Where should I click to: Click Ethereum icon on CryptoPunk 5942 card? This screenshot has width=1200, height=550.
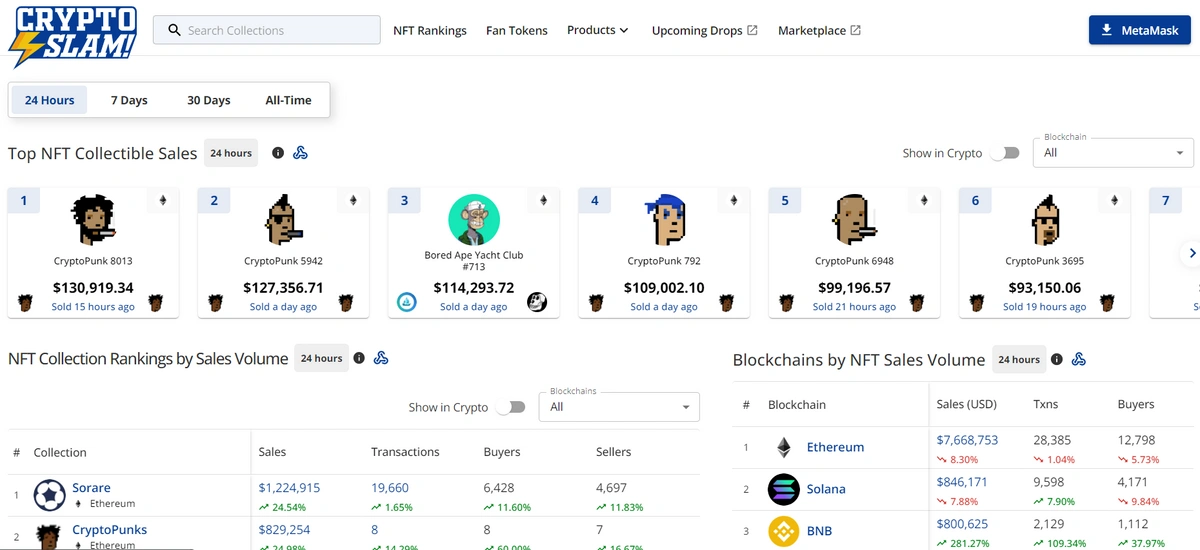click(x=352, y=200)
